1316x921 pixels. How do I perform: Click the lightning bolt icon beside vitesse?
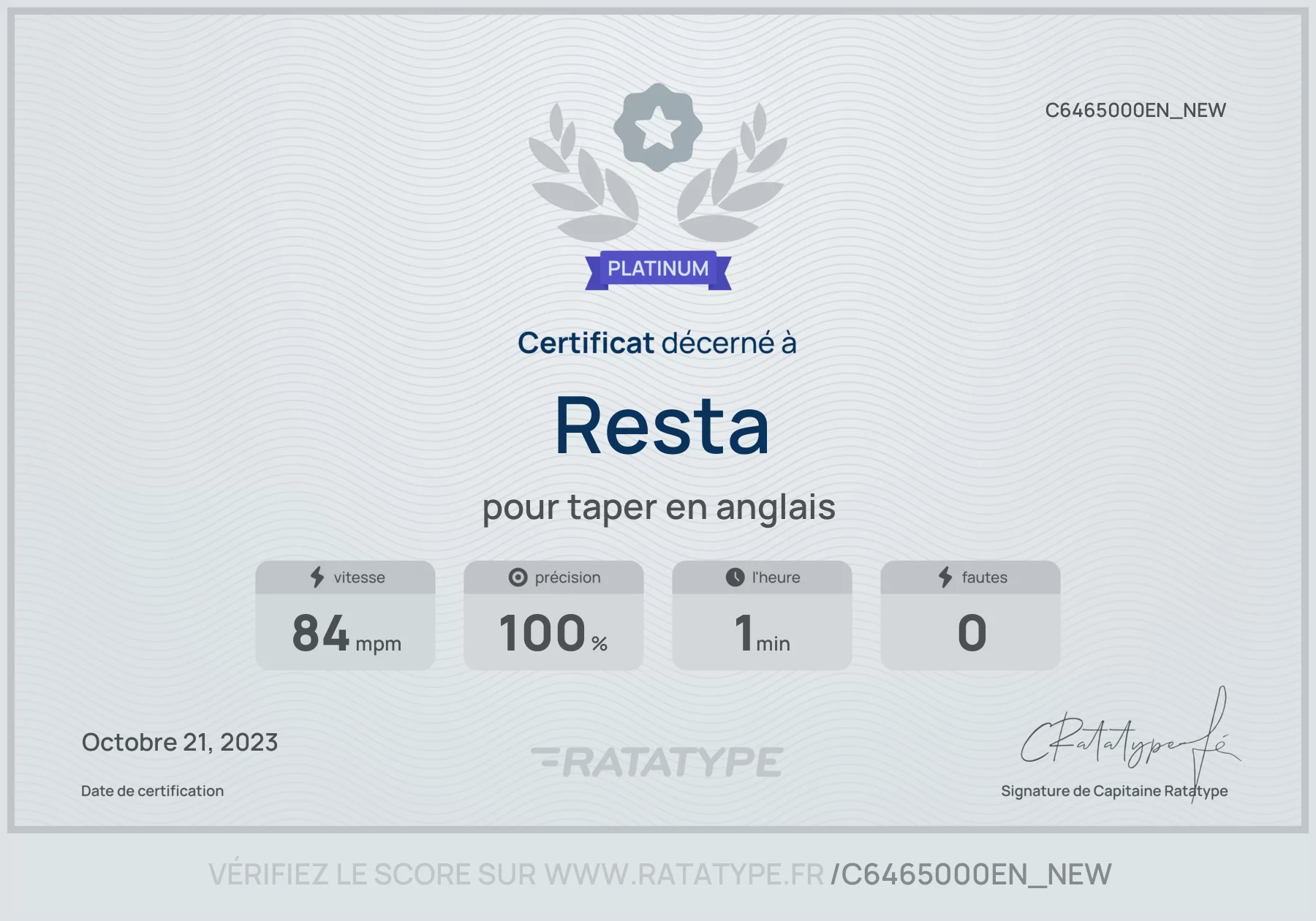[317, 577]
